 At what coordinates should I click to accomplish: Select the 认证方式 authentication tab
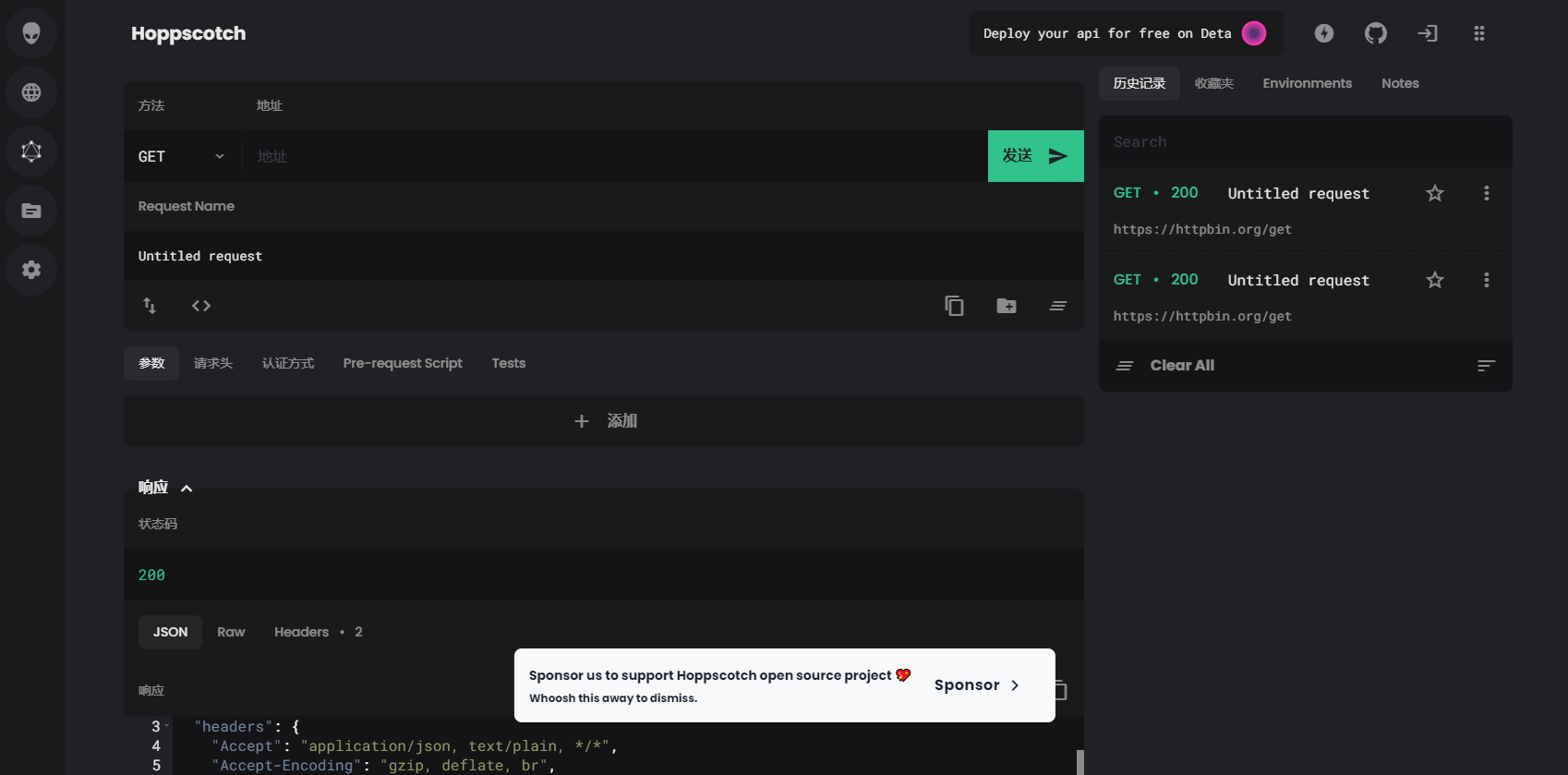click(288, 363)
